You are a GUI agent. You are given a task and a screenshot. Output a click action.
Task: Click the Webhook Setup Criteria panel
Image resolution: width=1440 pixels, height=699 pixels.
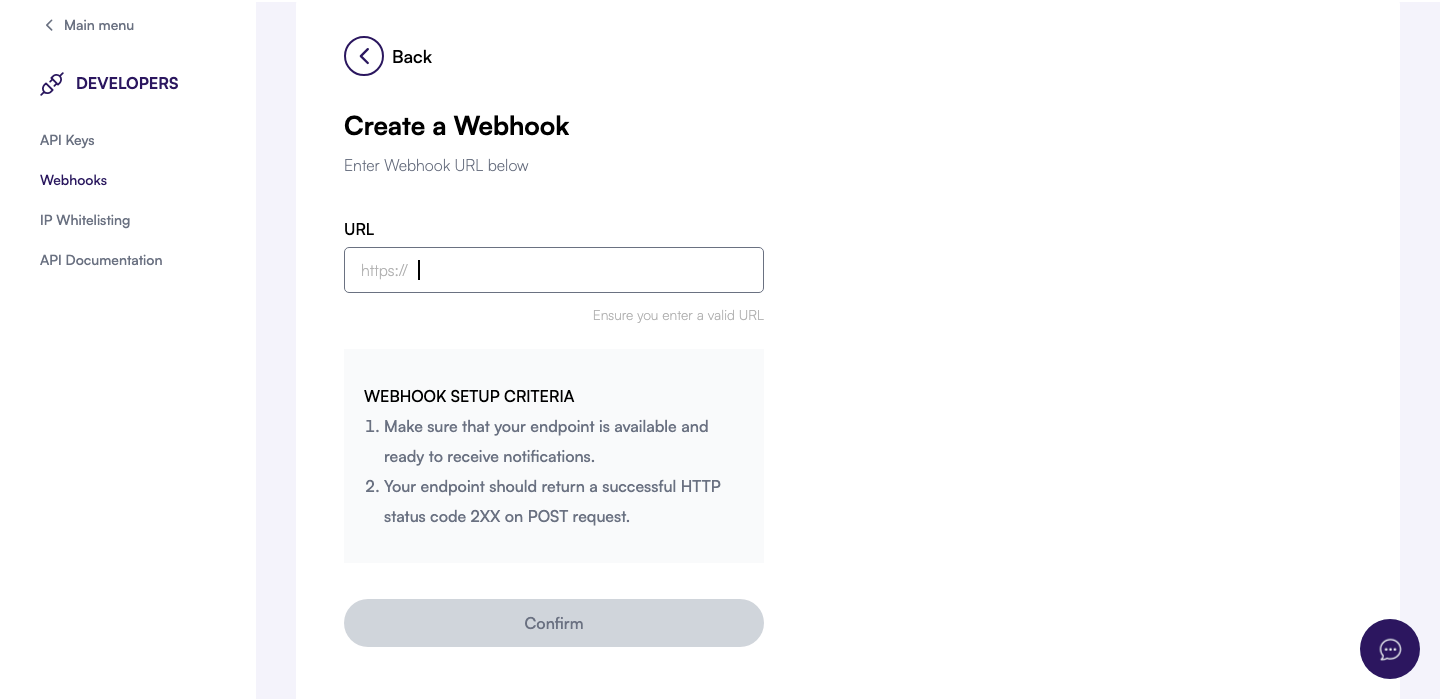[x=554, y=455]
